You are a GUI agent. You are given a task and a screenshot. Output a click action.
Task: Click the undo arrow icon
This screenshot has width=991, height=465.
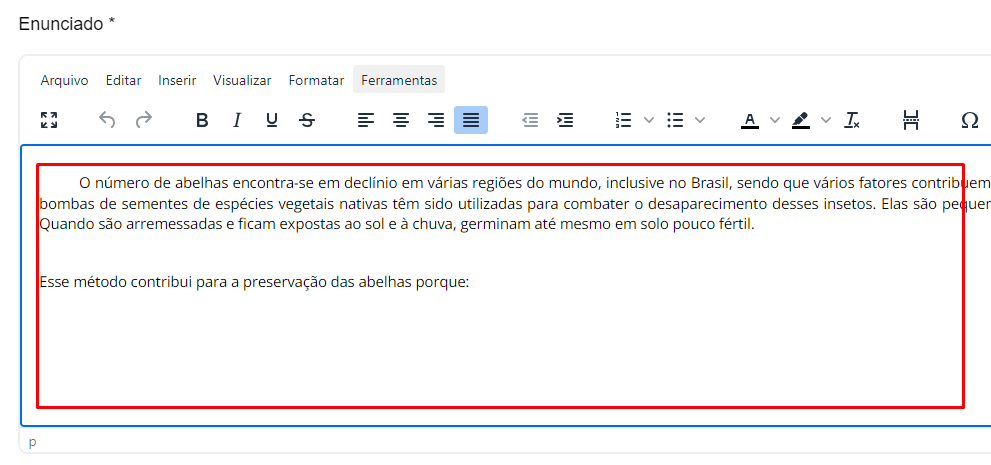click(108, 120)
